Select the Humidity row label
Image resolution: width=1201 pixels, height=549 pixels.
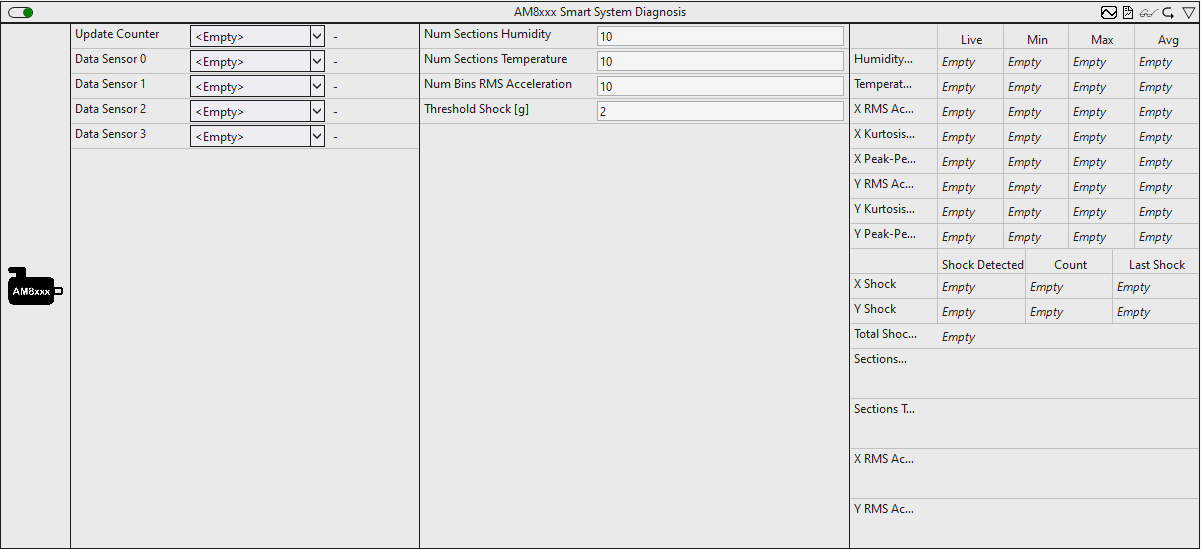click(883, 60)
